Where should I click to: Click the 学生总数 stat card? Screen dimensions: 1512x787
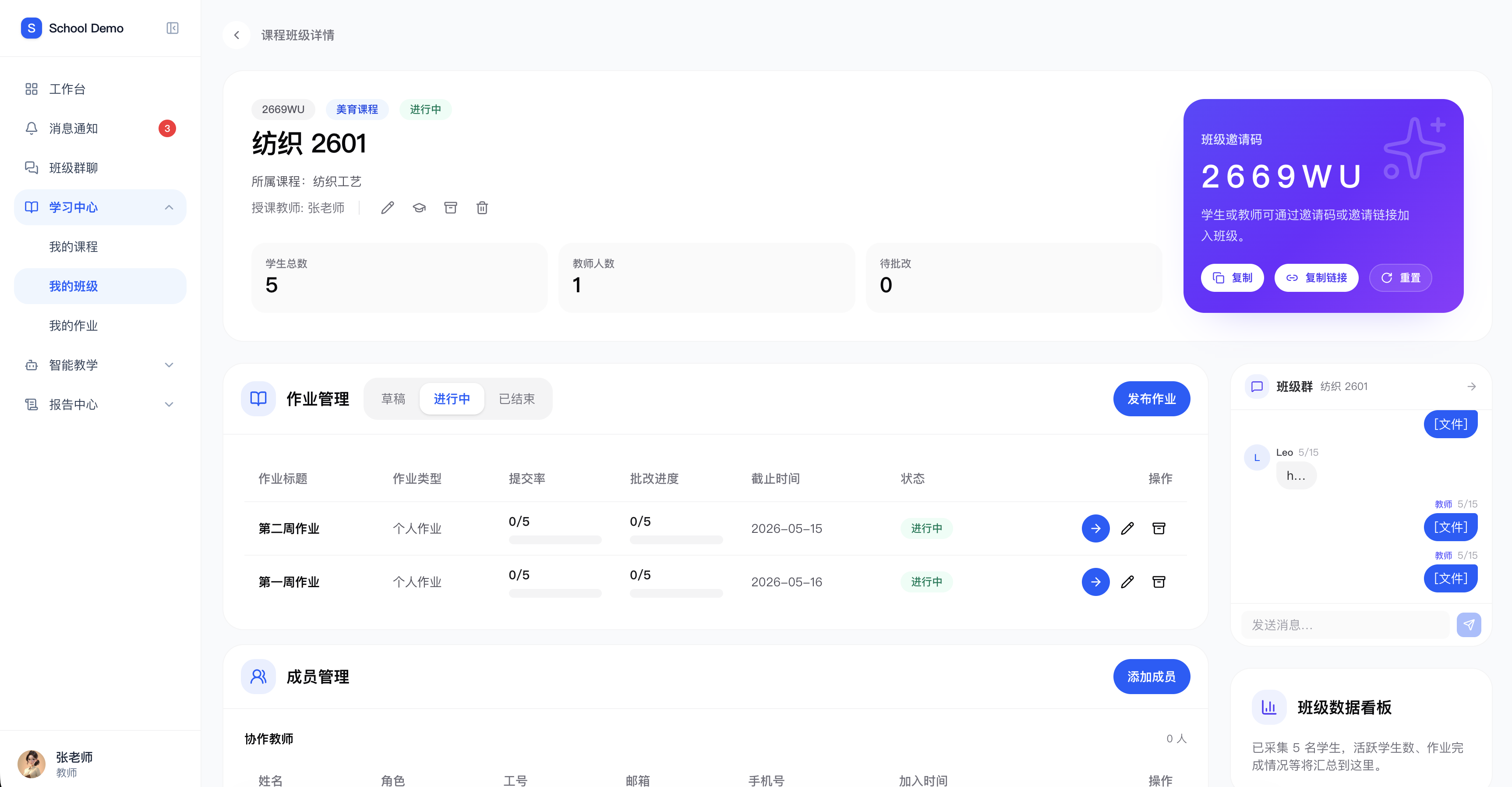[400, 278]
